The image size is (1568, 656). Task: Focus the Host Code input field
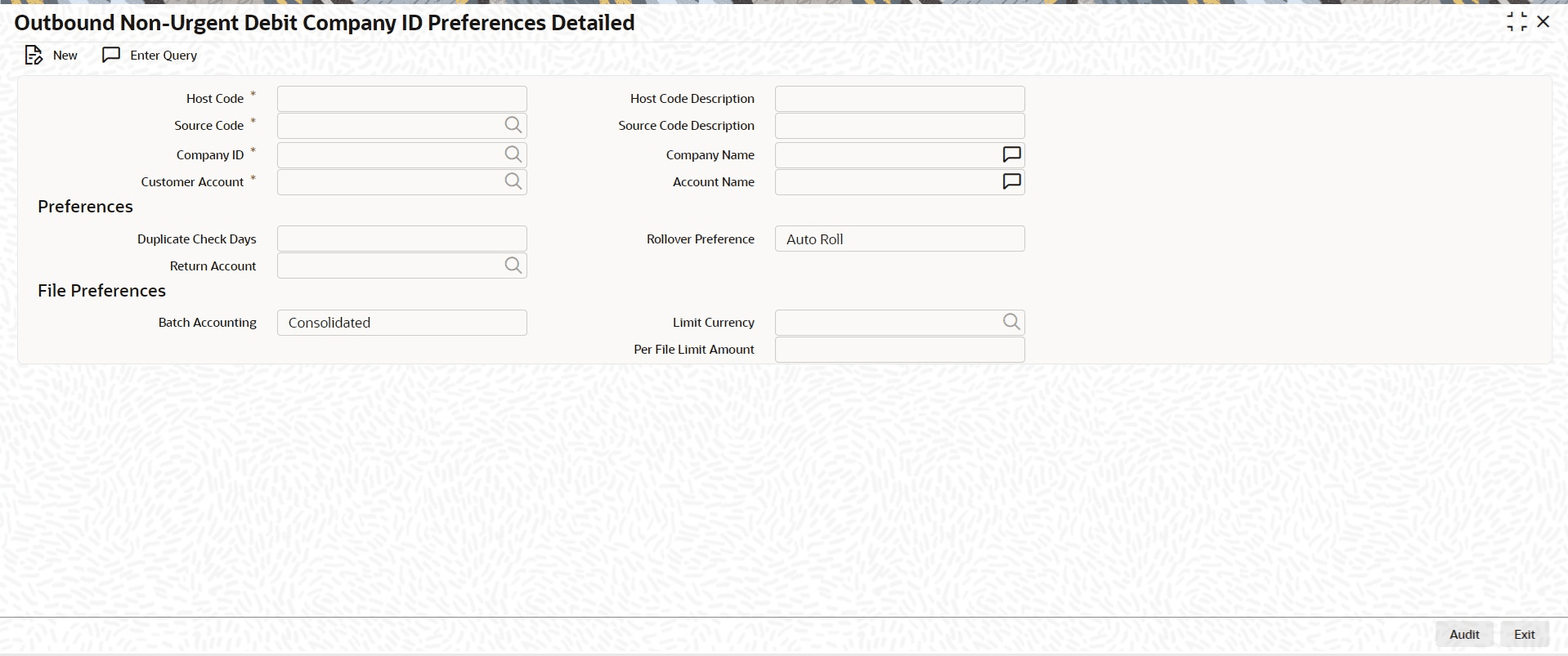click(x=401, y=99)
